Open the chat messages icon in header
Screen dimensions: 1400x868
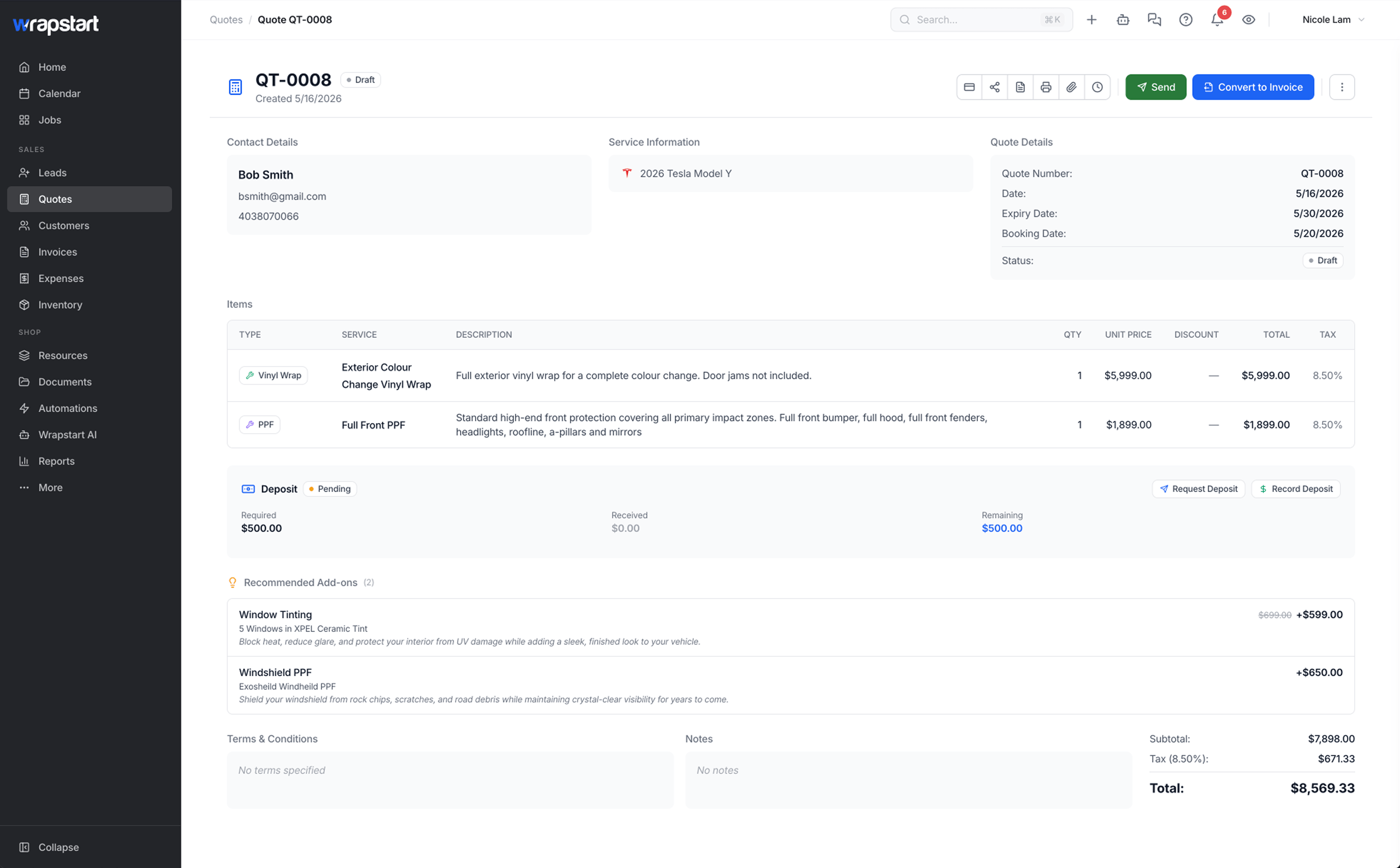coord(1154,20)
